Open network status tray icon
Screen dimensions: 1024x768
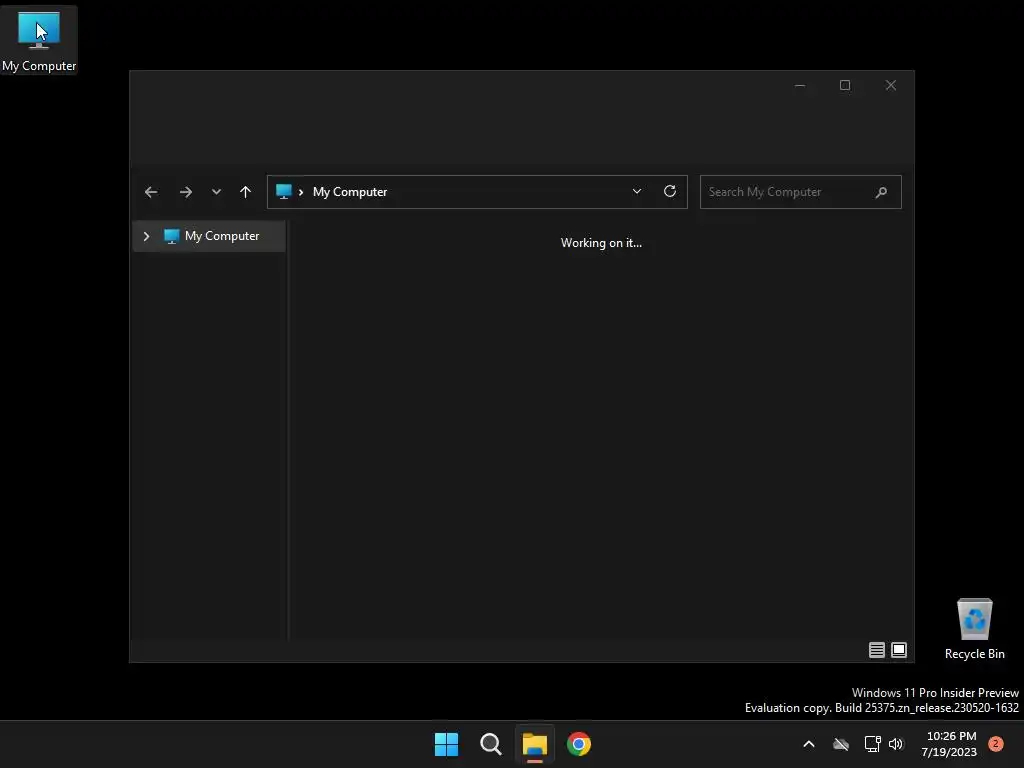pyautogui.click(x=872, y=744)
